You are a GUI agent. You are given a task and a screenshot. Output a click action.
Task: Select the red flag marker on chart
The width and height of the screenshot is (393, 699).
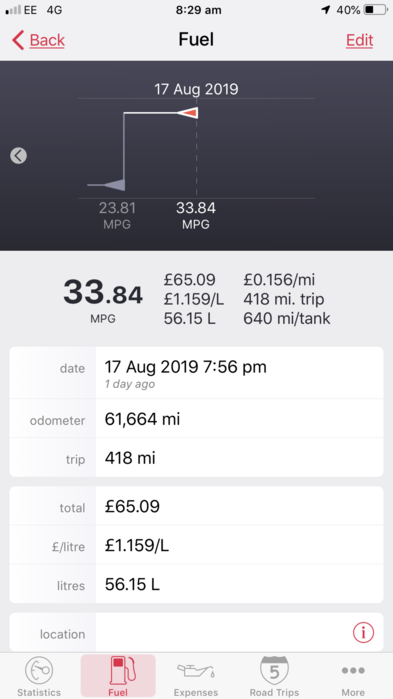(x=187, y=113)
